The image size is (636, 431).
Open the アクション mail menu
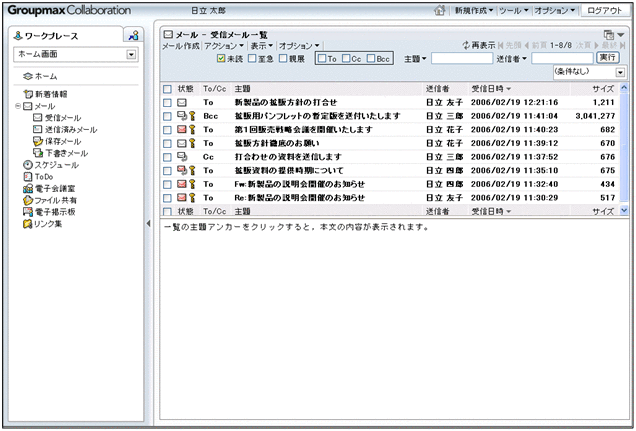click(224, 46)
